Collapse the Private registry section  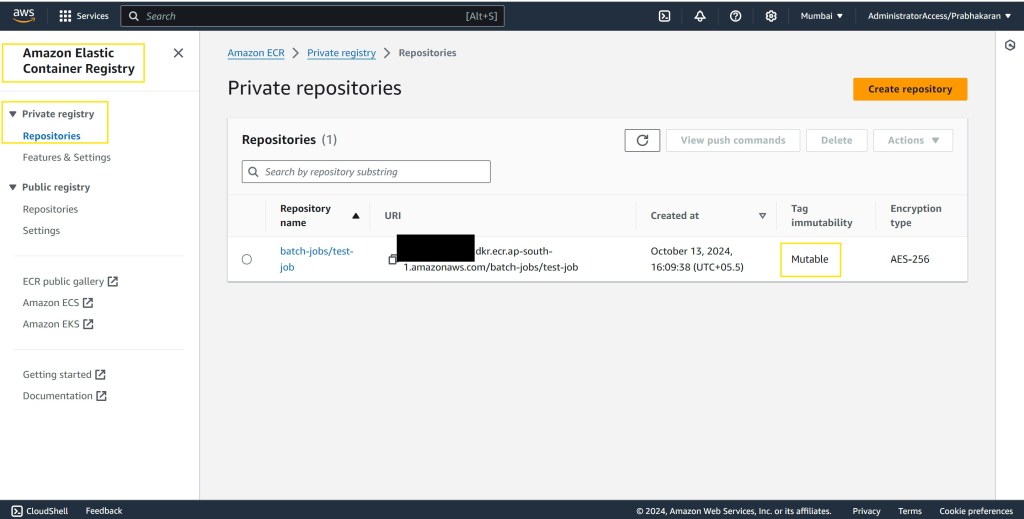(12, 114)
